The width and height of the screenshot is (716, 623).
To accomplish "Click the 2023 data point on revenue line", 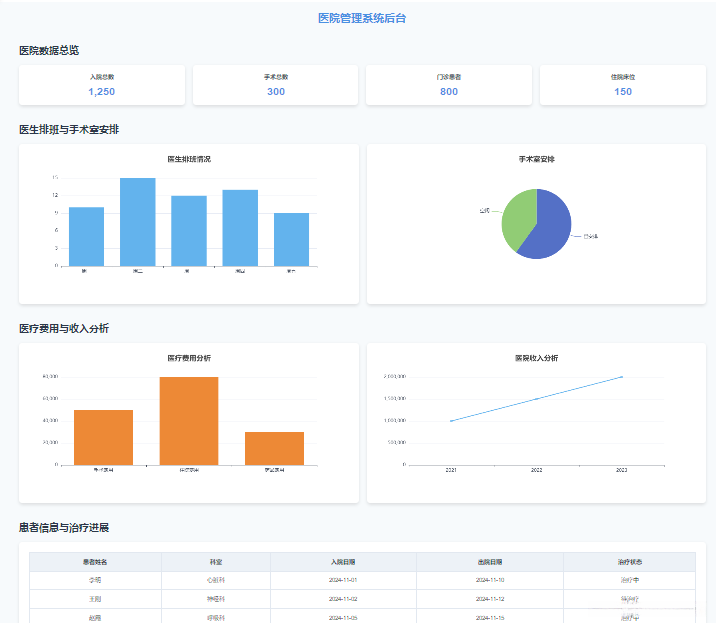I will [622, 377].
